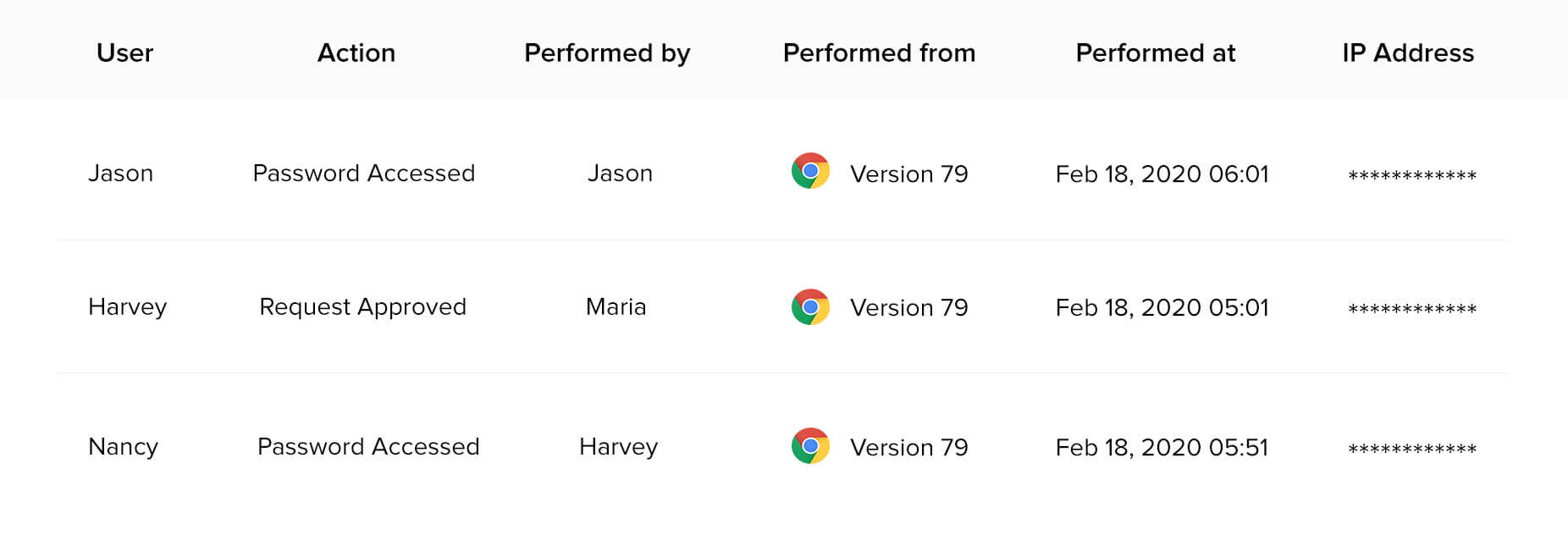This screenshot has width=1568, height=535.
Task: Click the Chrome icon in Nancy's row
Action: tap(810, 446)
